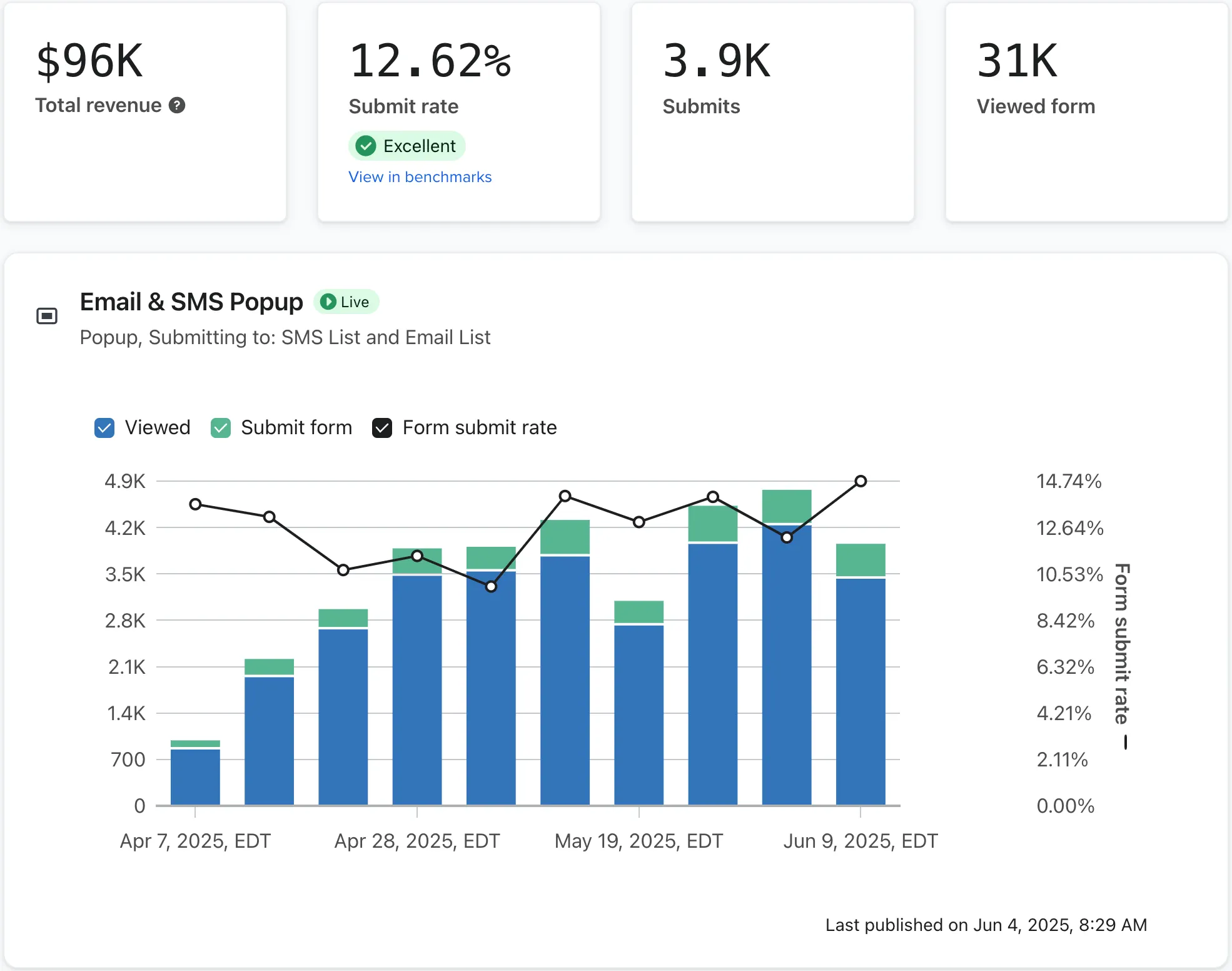Viewport: 1232px width, 971px height.
Task: Select the $96K Total revenue card
Action: pyautogui.click(x=145, y=113)
